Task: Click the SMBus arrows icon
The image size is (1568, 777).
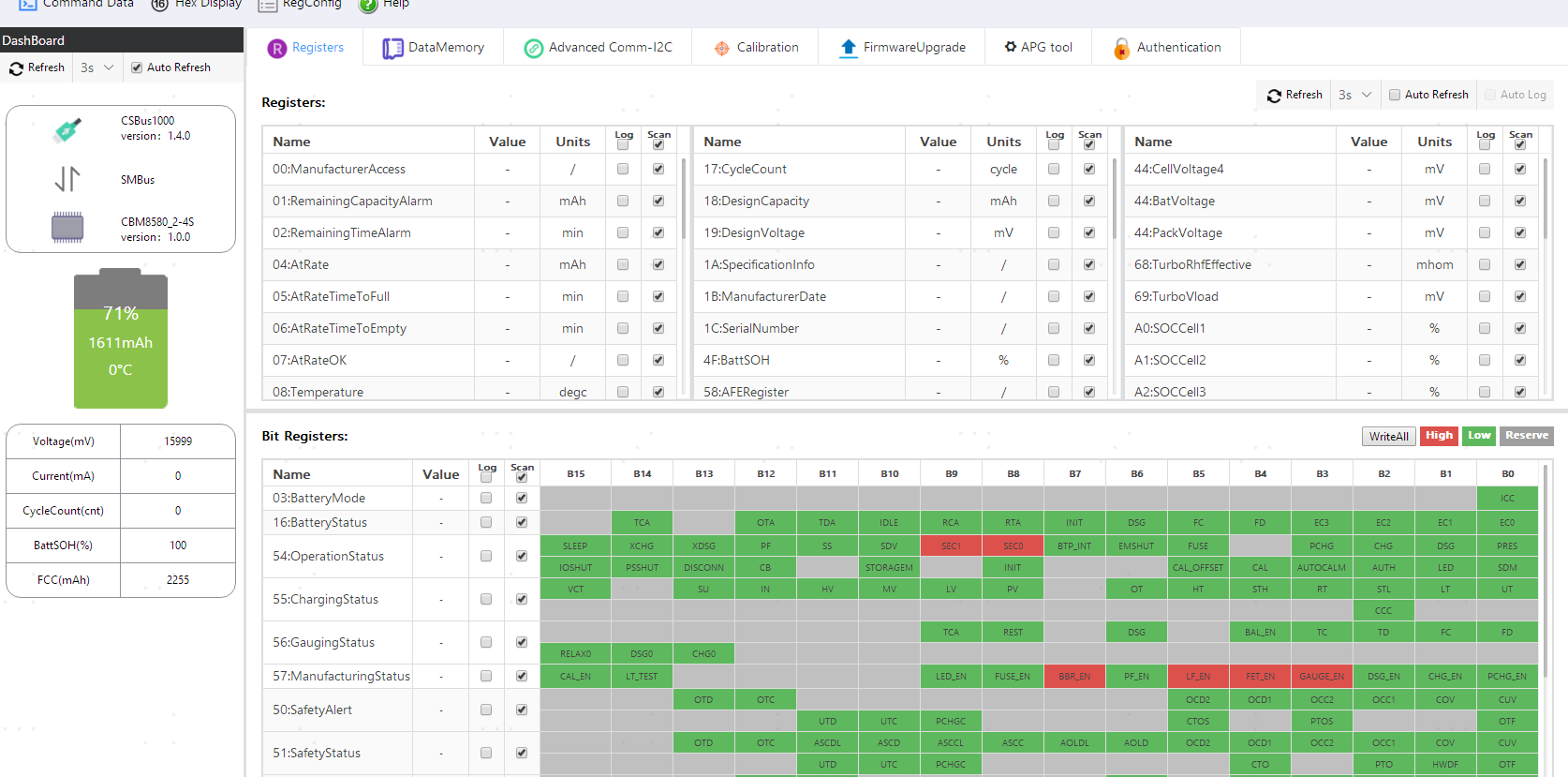Action: [67, 179]
